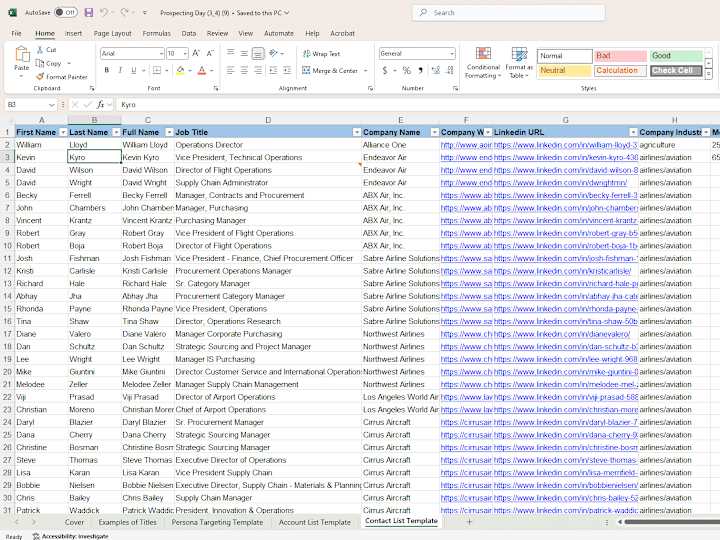Switch to the Account List Template sheet
This screenshot has width=720, height=540.
(315, 522)
